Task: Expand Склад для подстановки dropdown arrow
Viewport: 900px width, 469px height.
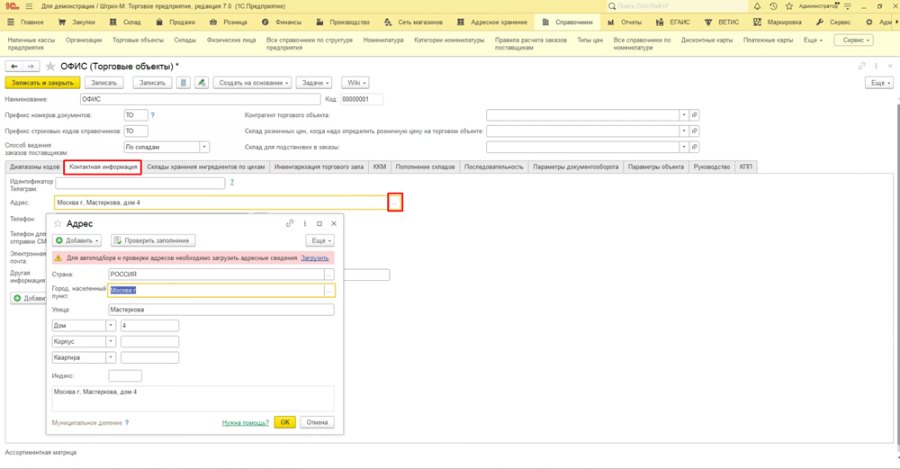Action: pos(684,147)
